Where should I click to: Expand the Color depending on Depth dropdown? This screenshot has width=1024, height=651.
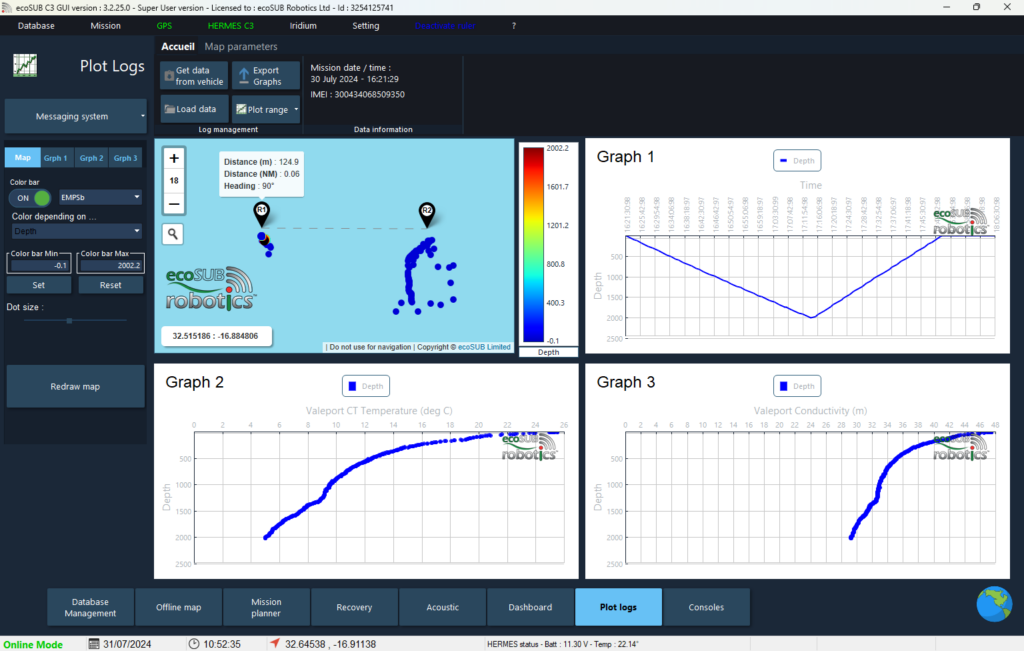(x=75, y=231)
